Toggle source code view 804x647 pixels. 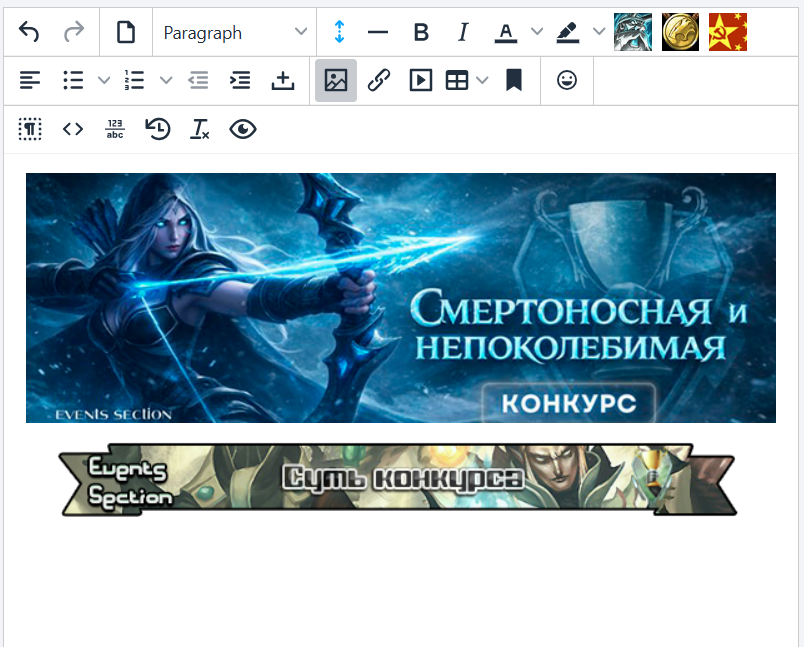[73, 129]
